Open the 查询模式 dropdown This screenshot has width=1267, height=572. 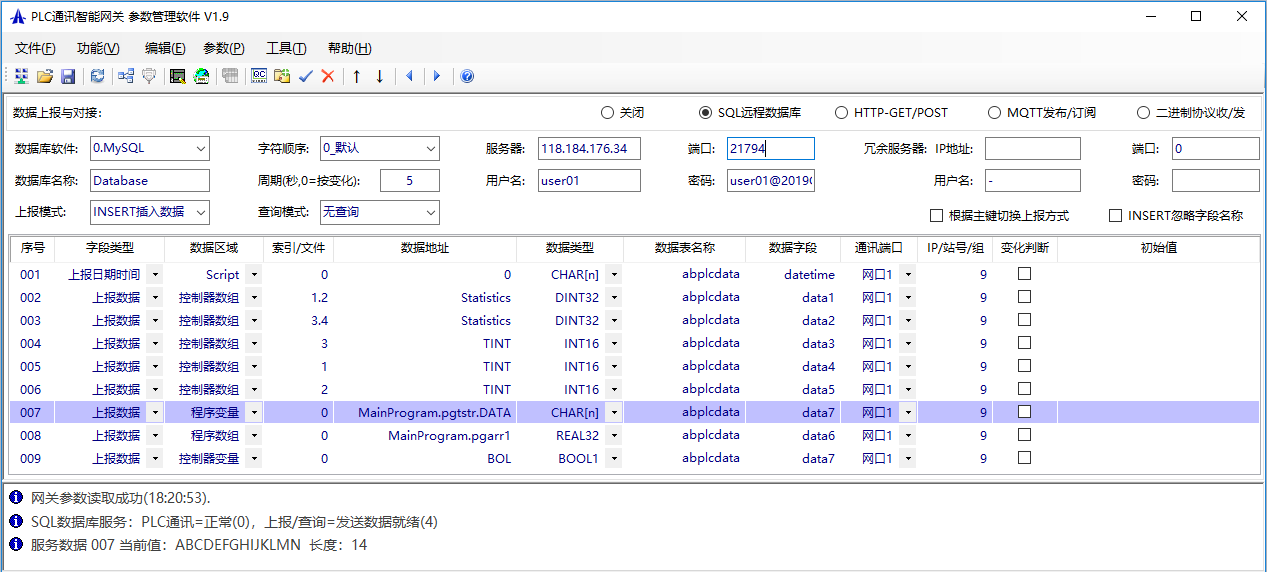[x=431, y=212]
